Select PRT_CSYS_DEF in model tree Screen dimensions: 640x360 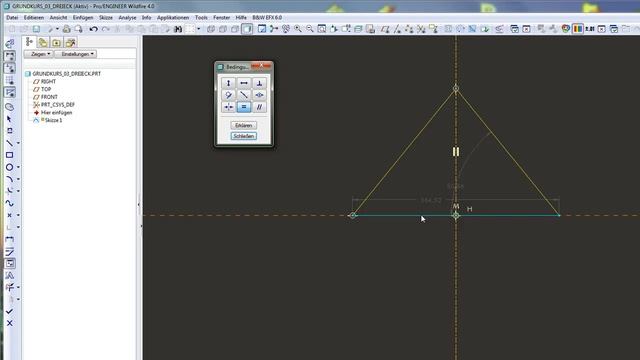58,105
